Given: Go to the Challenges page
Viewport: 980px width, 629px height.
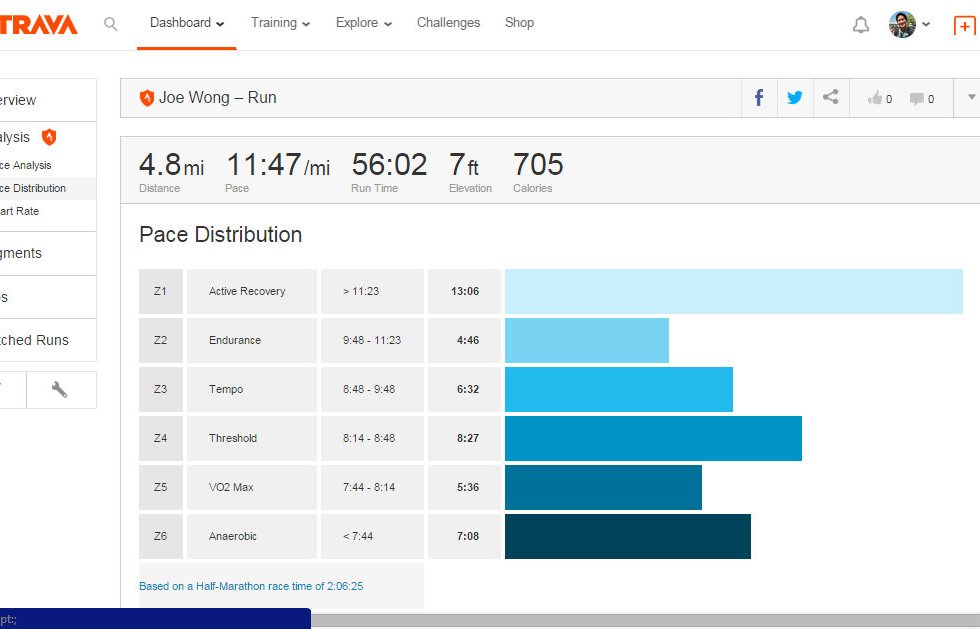Looking at the screenshot, I should tap(448, 23).
